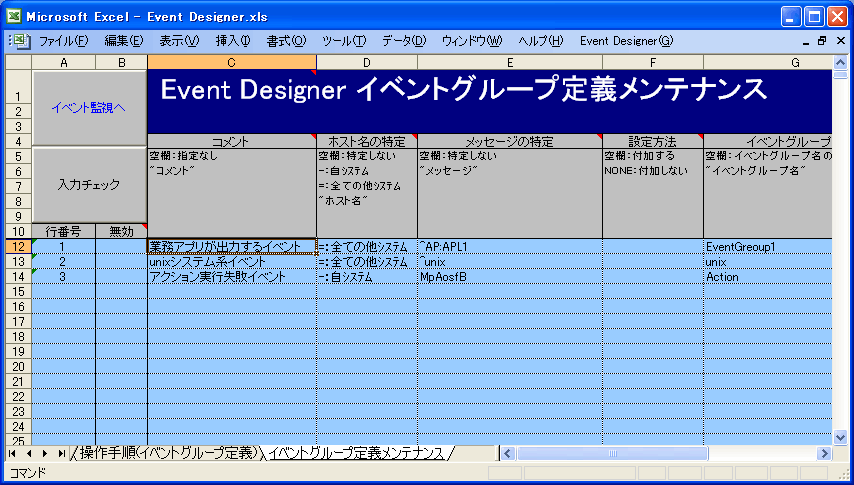
Task: Go to next sheet tab arrow
Action: click(x=45, y=453)
